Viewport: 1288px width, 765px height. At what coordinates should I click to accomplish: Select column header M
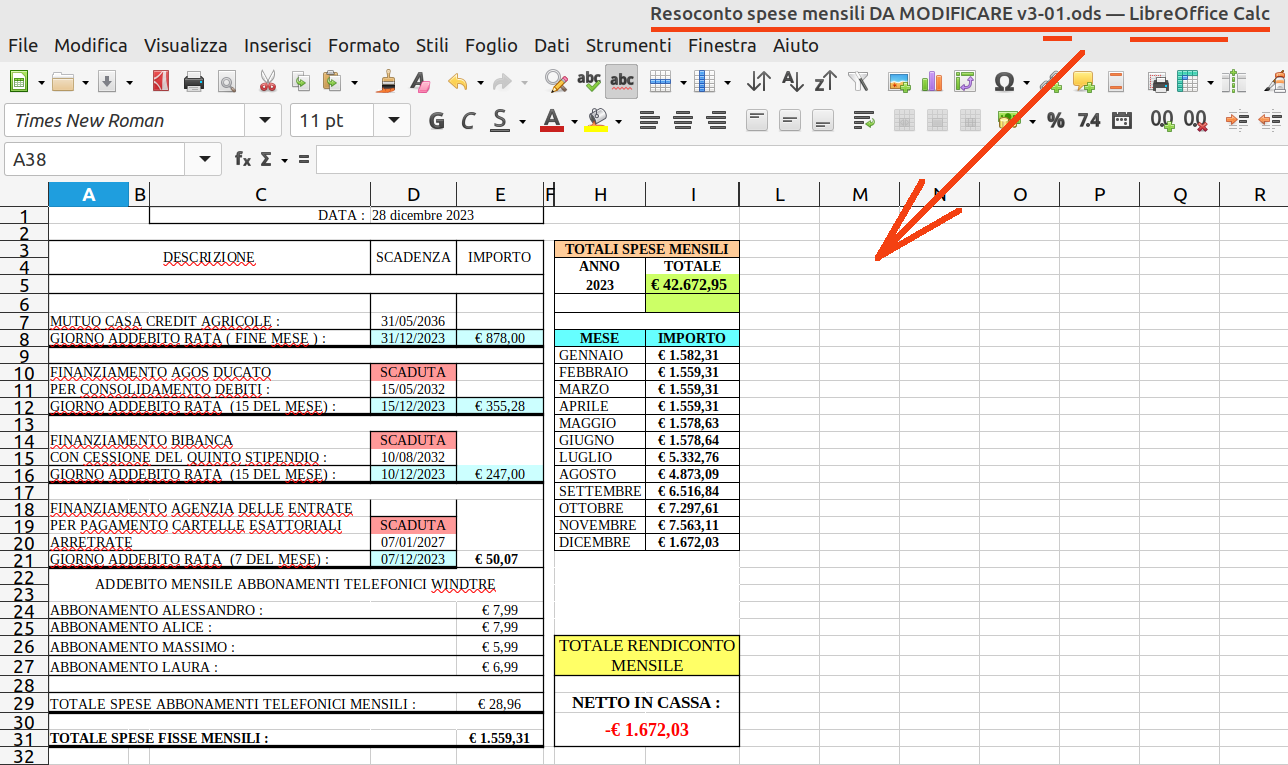[x=859, y=195]
